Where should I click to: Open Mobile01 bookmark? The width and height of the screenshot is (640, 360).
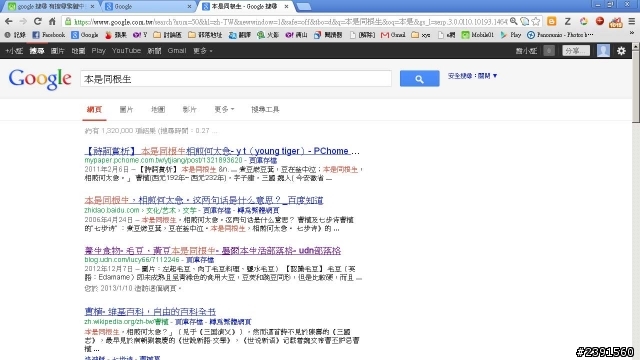tap(478, 35)
